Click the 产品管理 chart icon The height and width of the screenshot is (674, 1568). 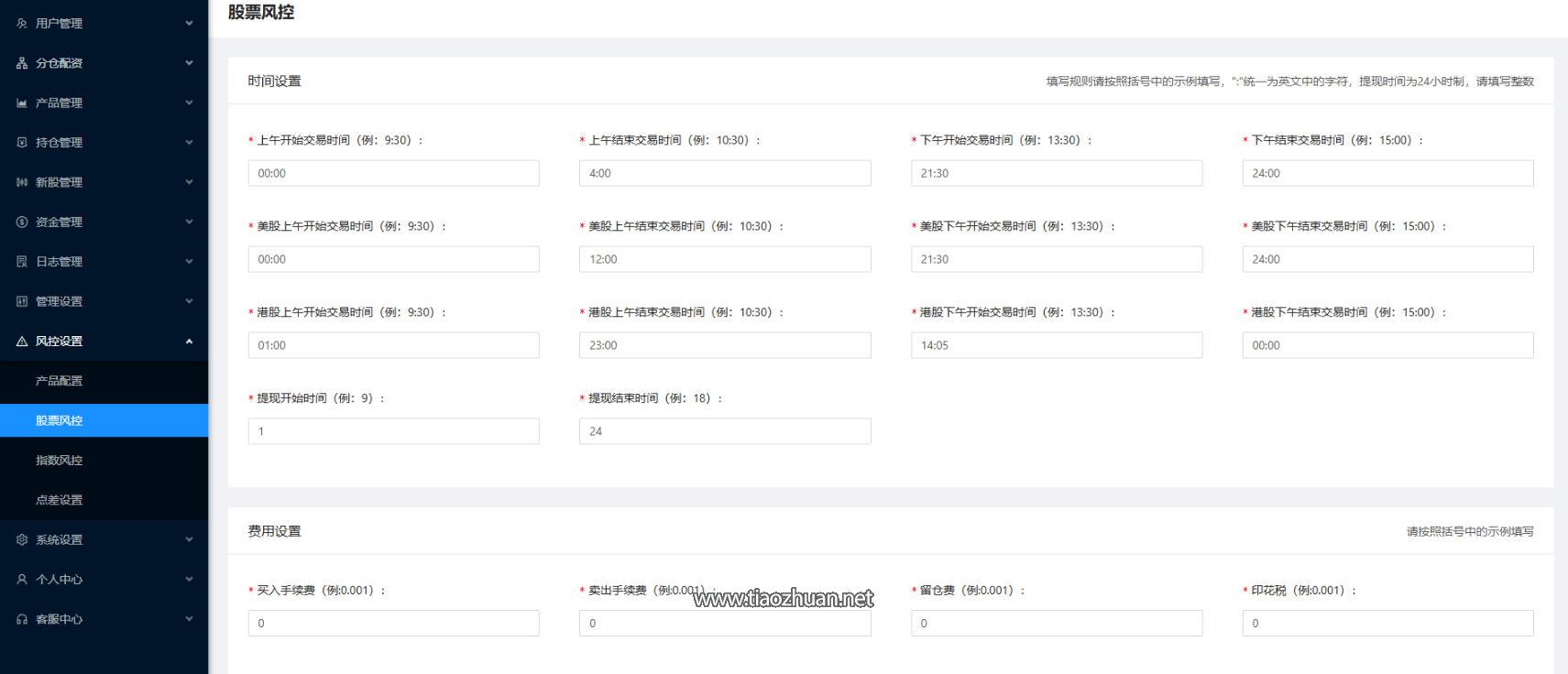[22, 103]
